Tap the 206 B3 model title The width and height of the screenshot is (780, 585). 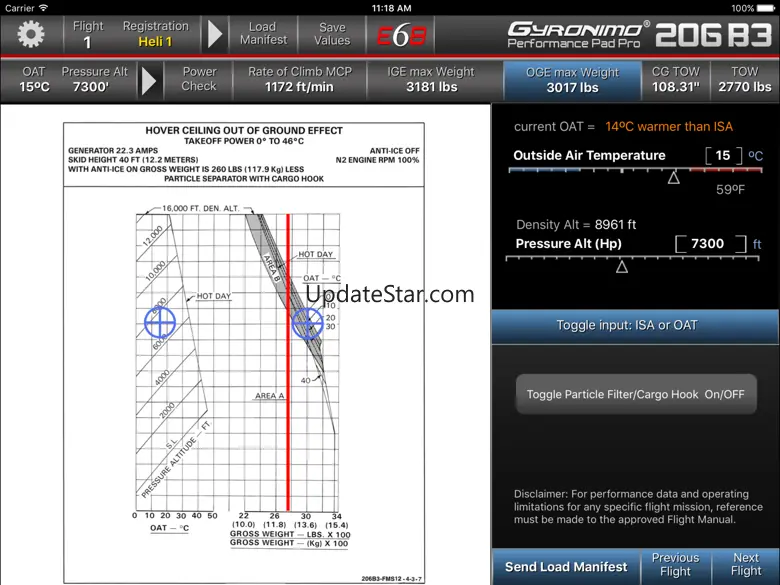click(714, 35)
